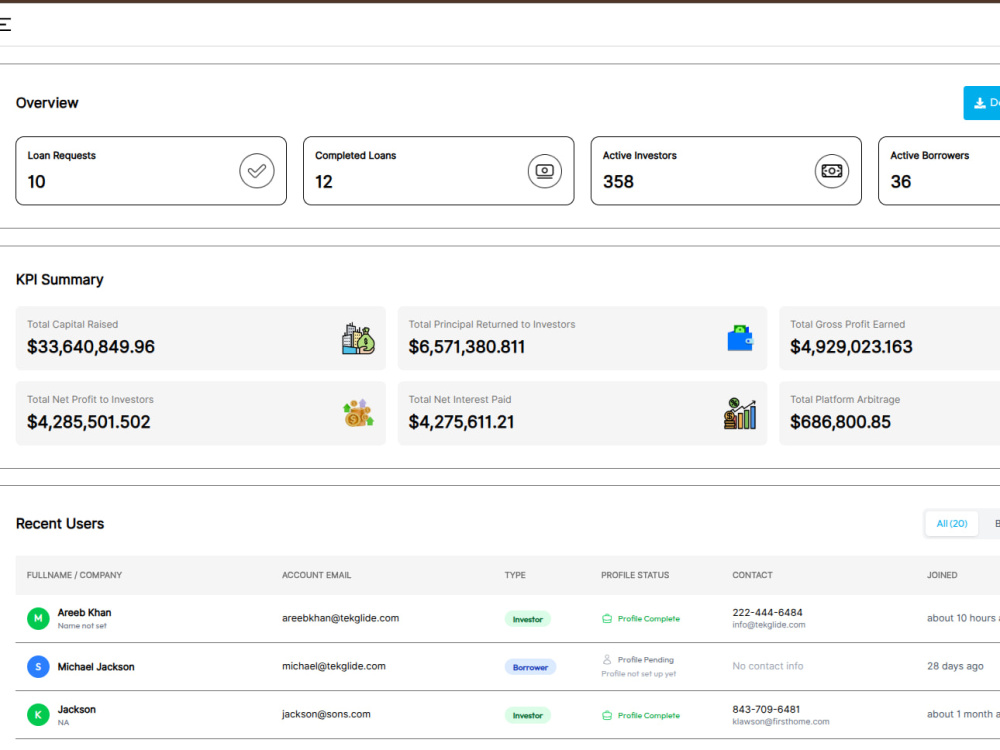Click email jackson@sons.com
The image size is (1000, 750).
click(326, 714)
